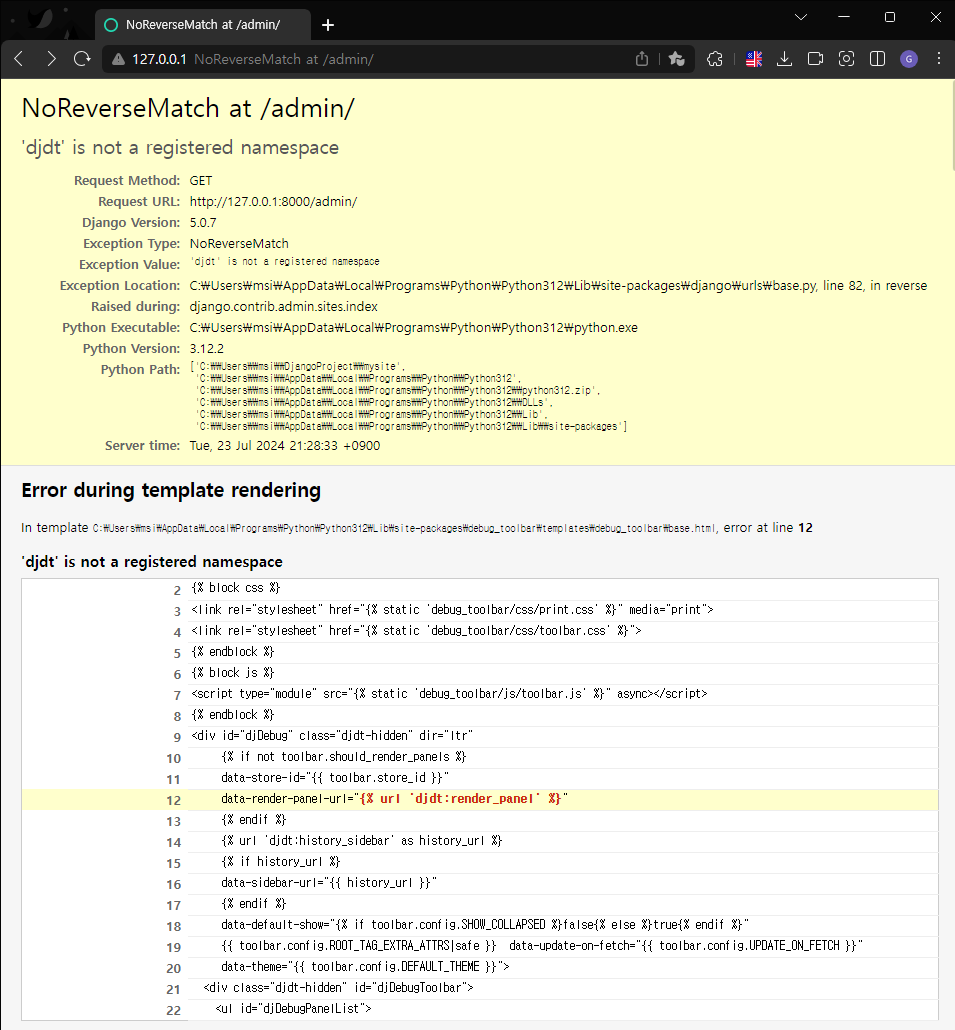Click the not-secure warning icon

point(118,59)
